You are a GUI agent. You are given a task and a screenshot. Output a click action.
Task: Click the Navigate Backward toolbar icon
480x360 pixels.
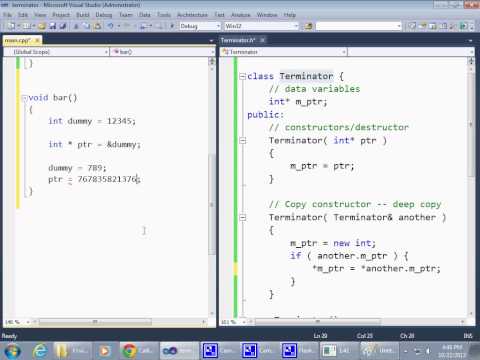[144, 26]
